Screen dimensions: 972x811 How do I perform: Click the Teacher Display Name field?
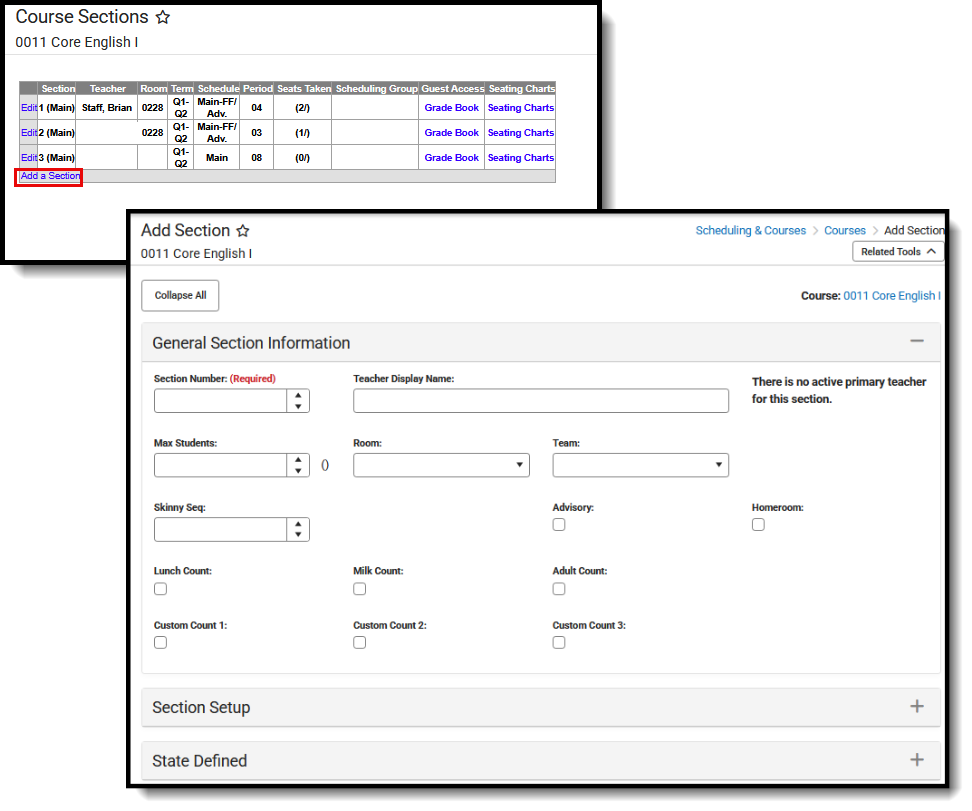coord(540,400)
